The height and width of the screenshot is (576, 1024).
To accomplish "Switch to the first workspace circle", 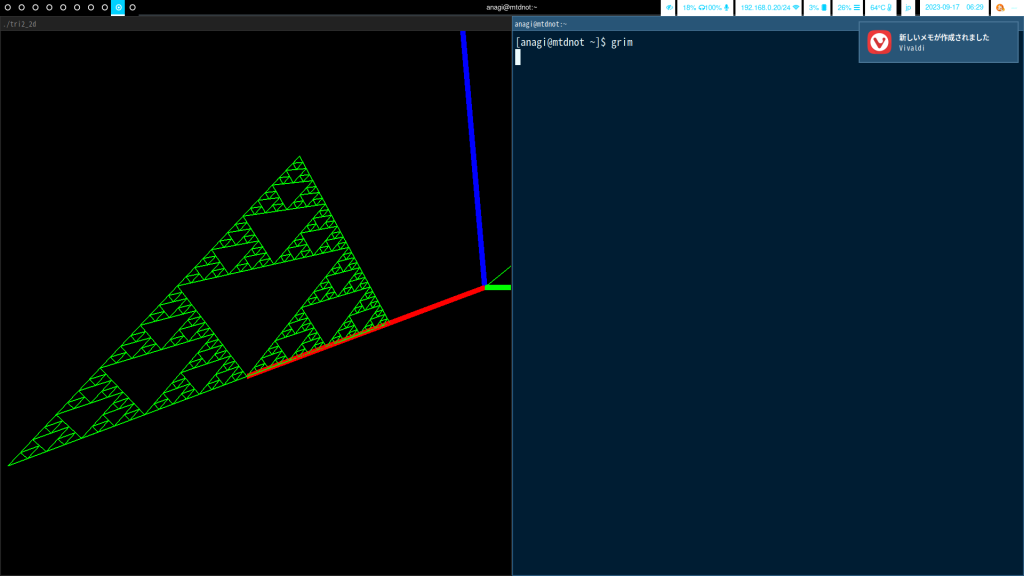I will 8,7.
